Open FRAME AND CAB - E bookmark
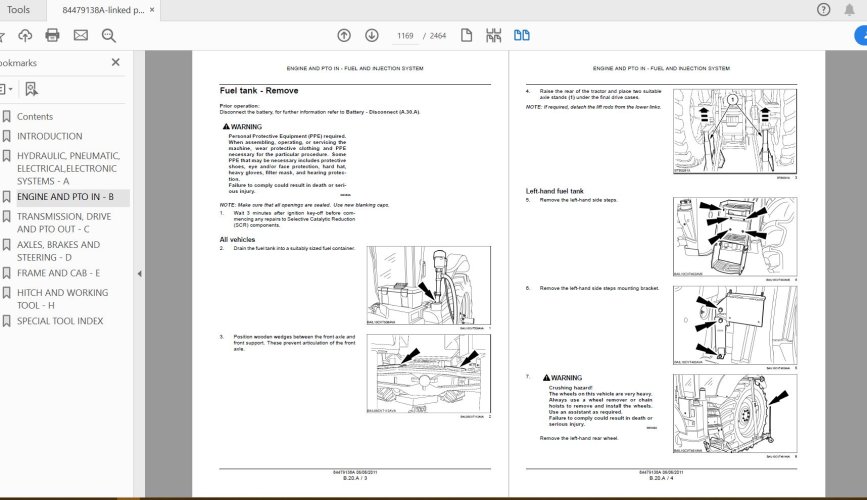Image resolution: width=867 pixels, height=500 pixels. pos(59,273)
